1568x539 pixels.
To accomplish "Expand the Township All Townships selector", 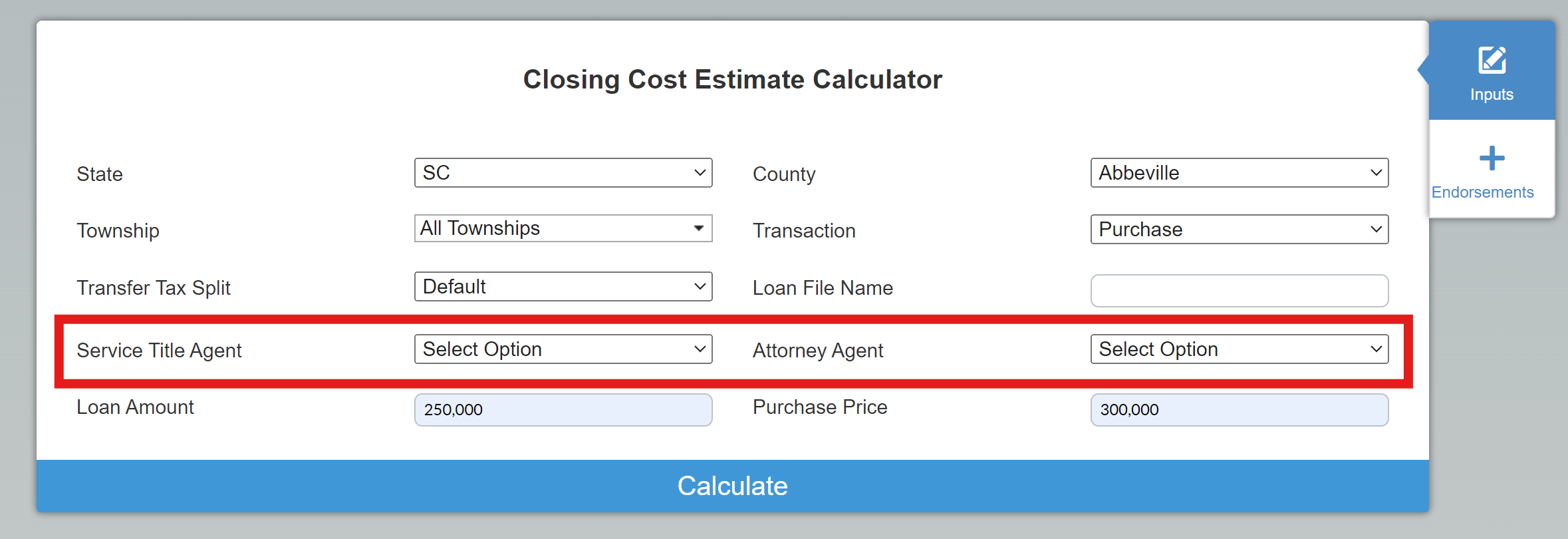I will point(563,228).
